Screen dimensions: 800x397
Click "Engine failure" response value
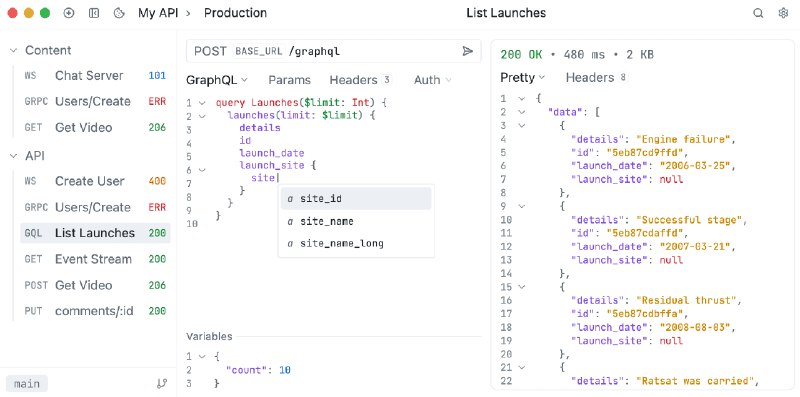click(686, 139)
